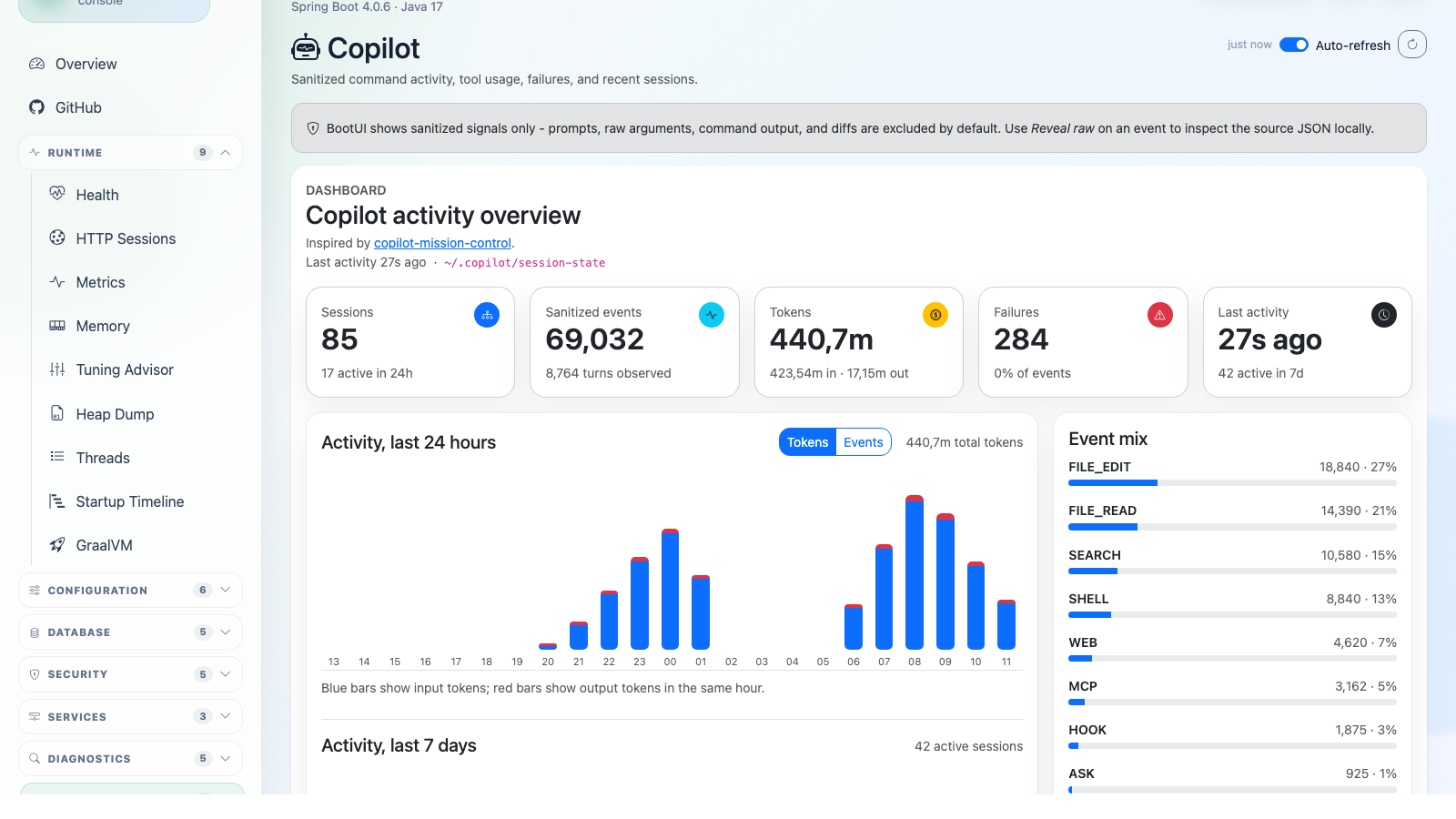The height and width of the screenshot is (819, 1456).
Task: Click the Threads list icon
Action: tap(57, 457)
